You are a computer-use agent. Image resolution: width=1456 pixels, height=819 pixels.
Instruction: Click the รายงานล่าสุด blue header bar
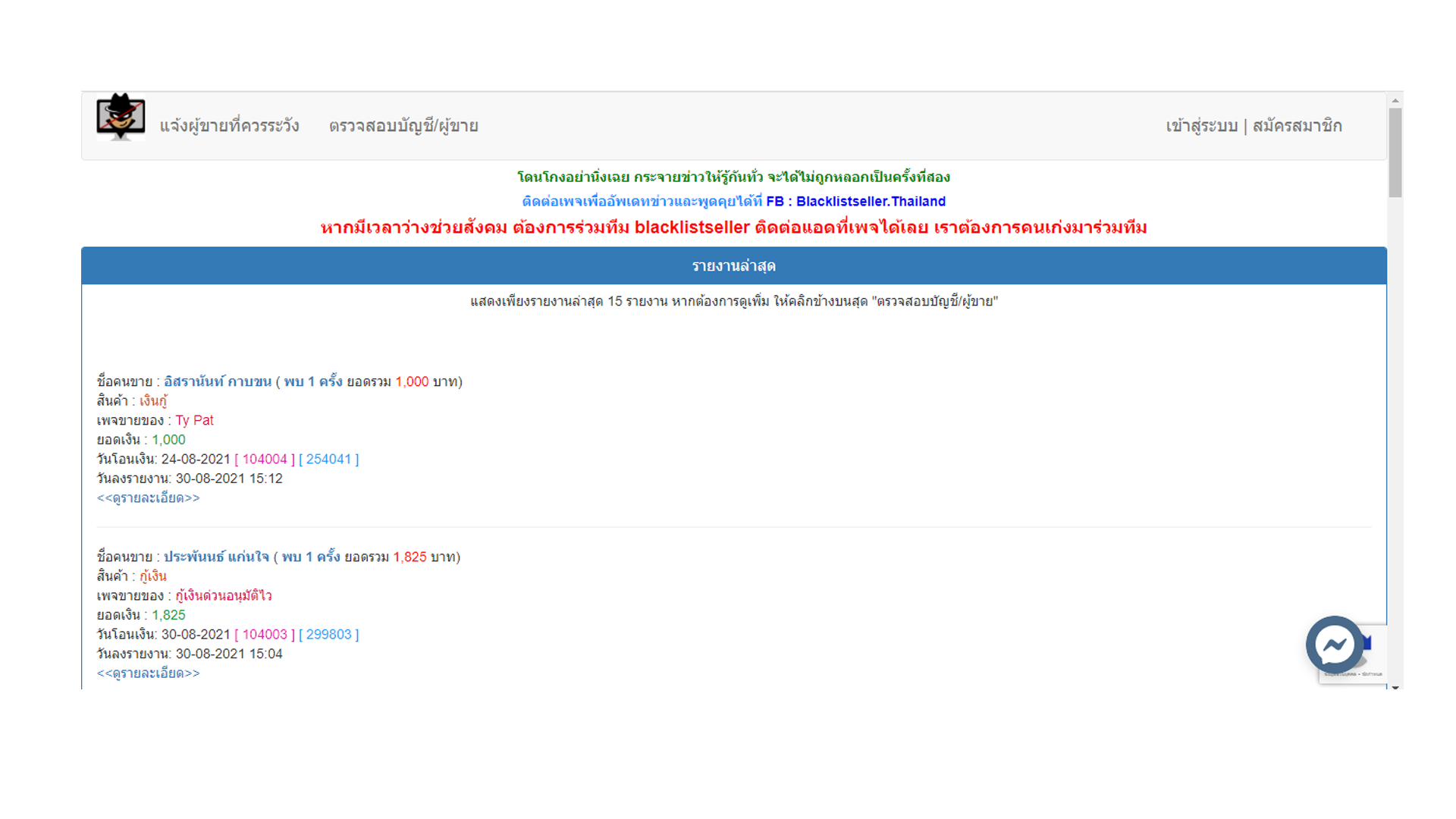[733, 266]
